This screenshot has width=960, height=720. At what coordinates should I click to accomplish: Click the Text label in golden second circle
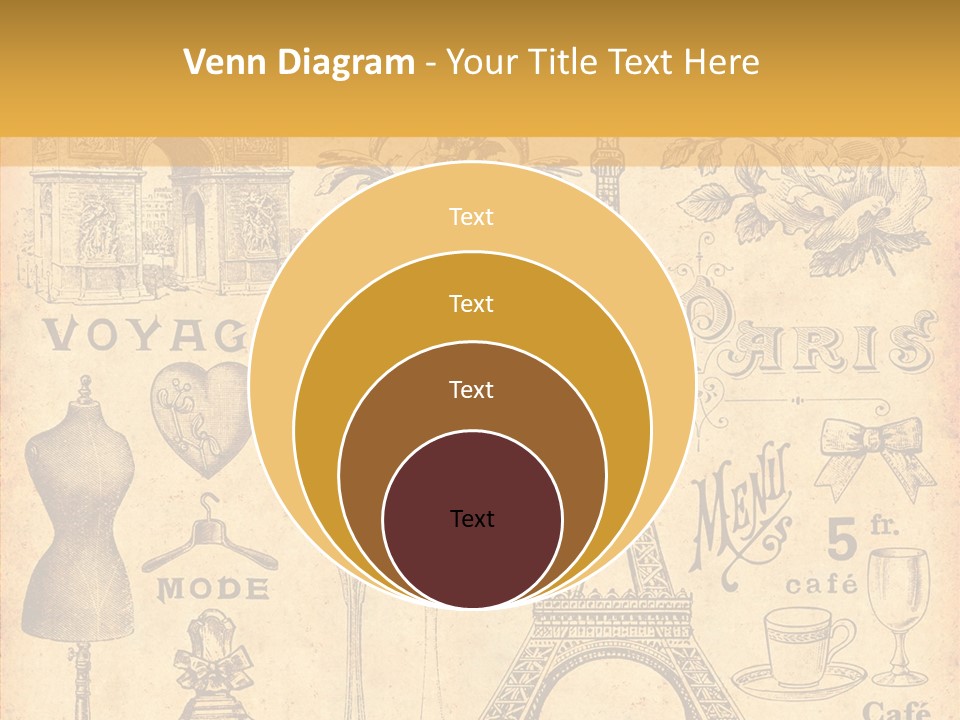(471, 304)
